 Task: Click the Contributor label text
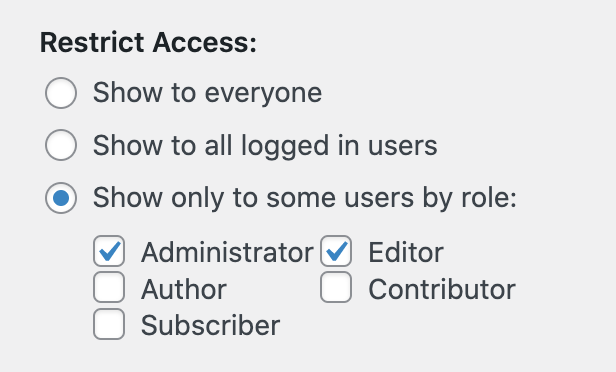click(442, 290)
